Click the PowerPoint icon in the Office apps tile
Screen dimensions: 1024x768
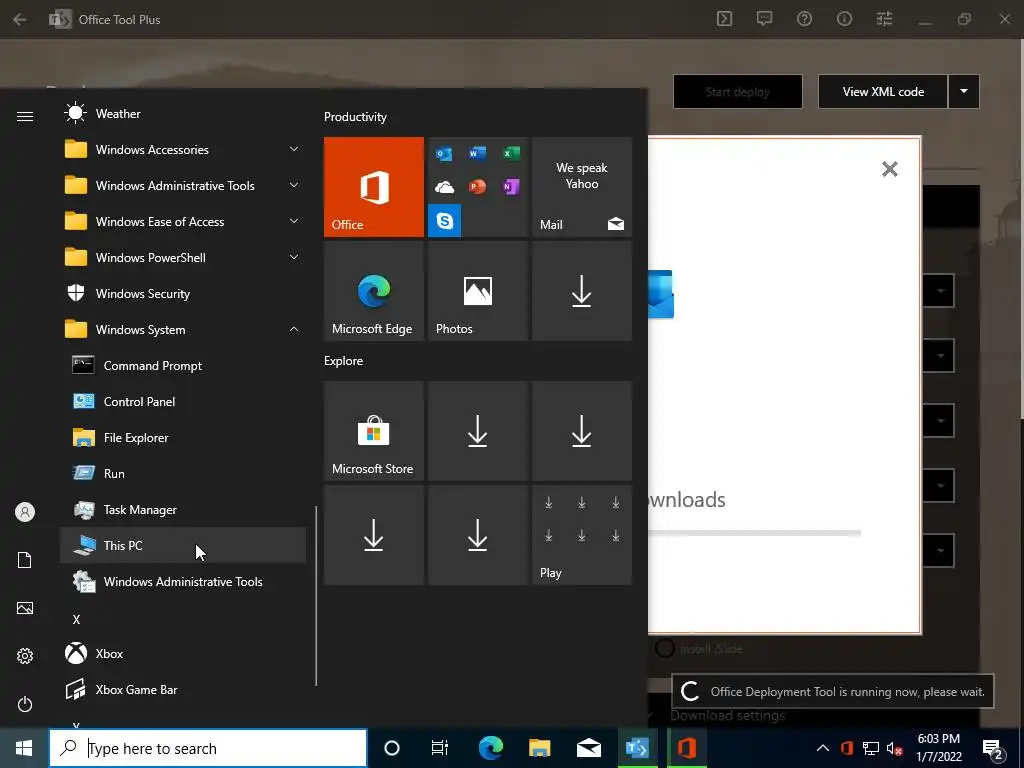coord(477,187)
